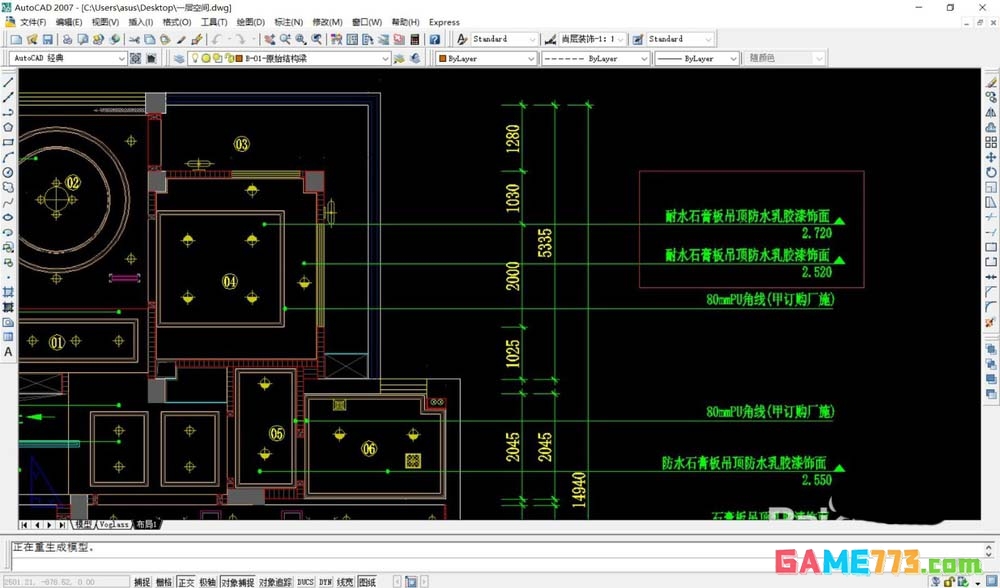Open the Layer Properties Manager
The height and width of the screenshot is (588, 1000).
(x=180, y=57)
